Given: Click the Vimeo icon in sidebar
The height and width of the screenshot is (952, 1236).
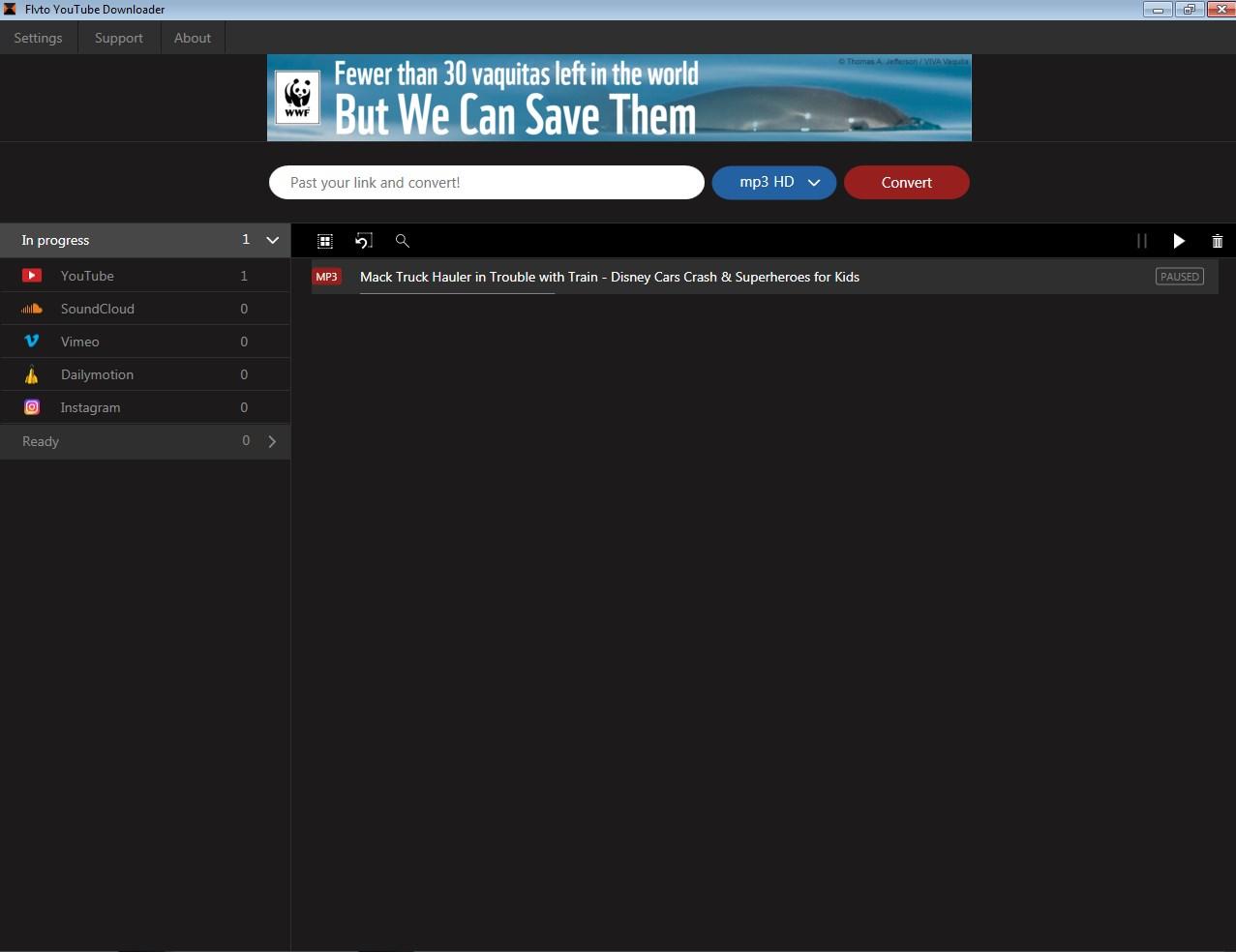Looking at the screenshot, I should (32, 342).
